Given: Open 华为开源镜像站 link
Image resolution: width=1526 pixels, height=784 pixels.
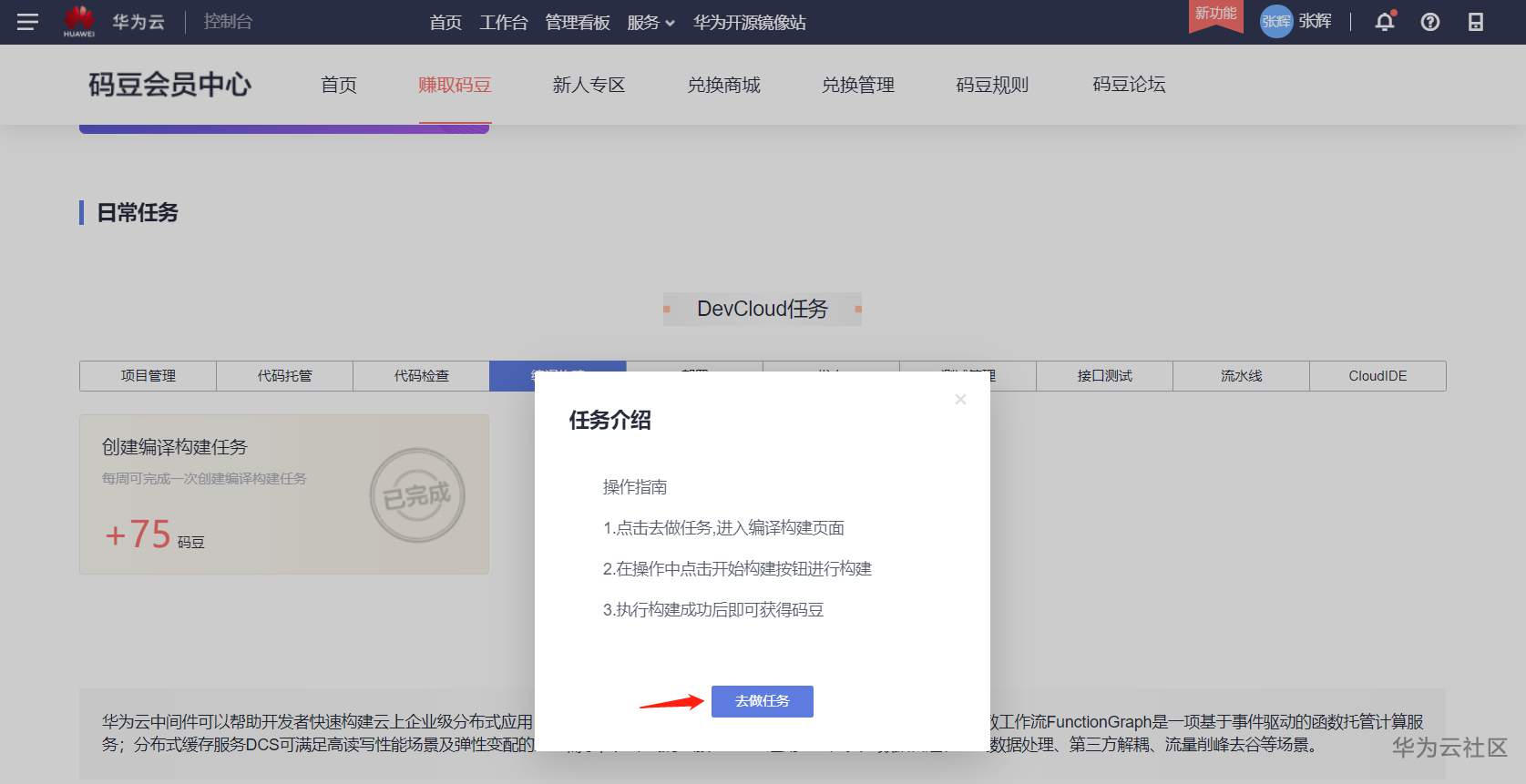Looking at the screenshot, I should tap(750, 22).
